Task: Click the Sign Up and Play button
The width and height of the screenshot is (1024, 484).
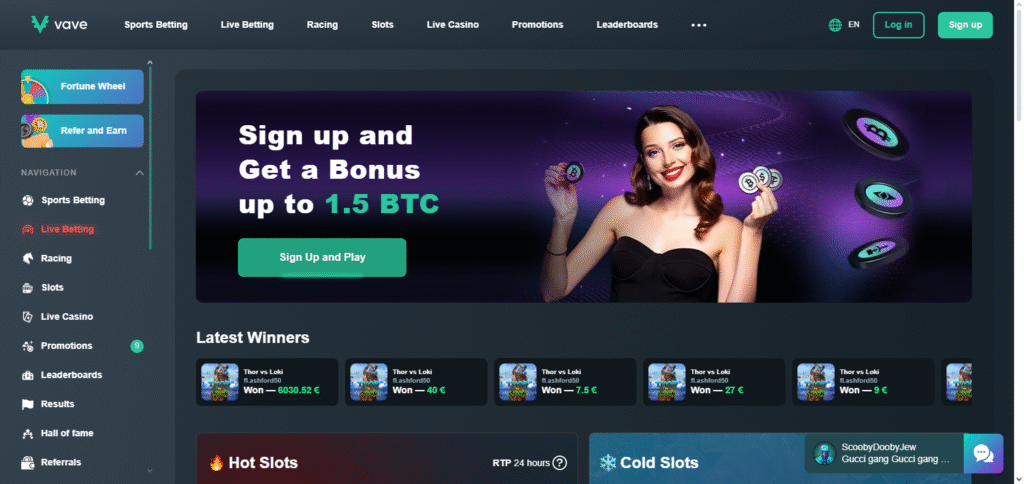Action: coord(322,257)
